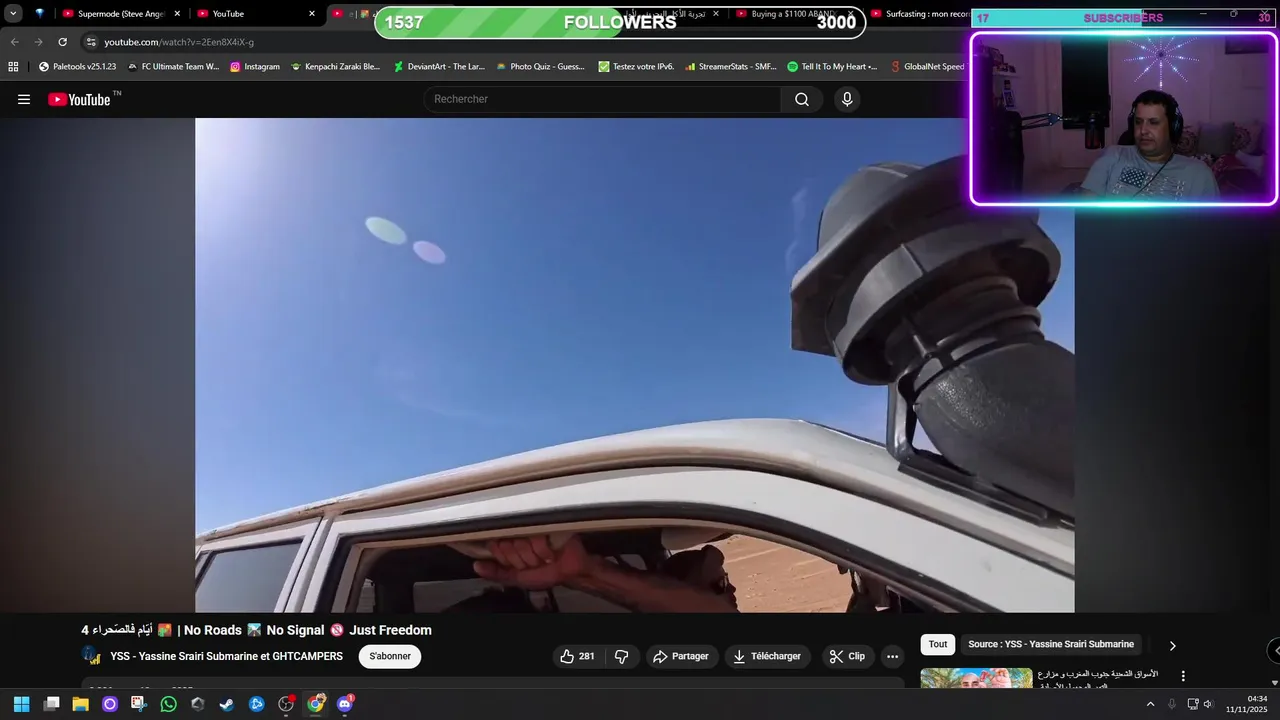Open Discord from the taskbar

[x=345, y=704]
